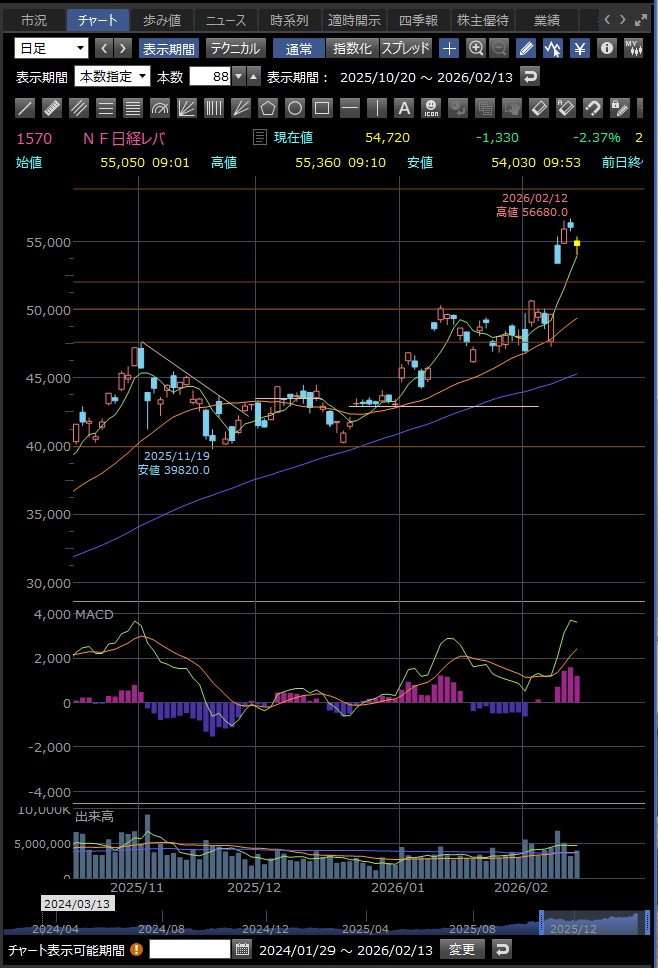Viewport: 658px width, 968px height.
Task: Open the 四季報 tab
Action: coord(417,20)
